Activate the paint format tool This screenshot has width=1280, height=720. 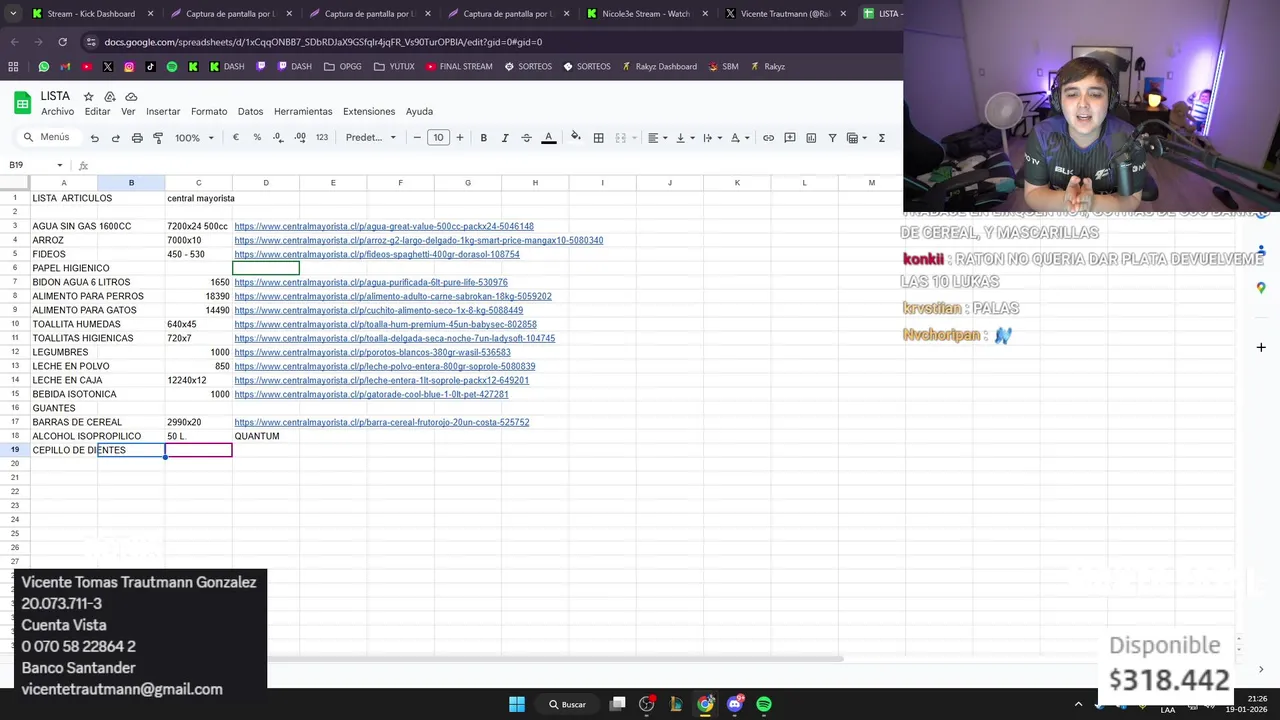[158, 138]
